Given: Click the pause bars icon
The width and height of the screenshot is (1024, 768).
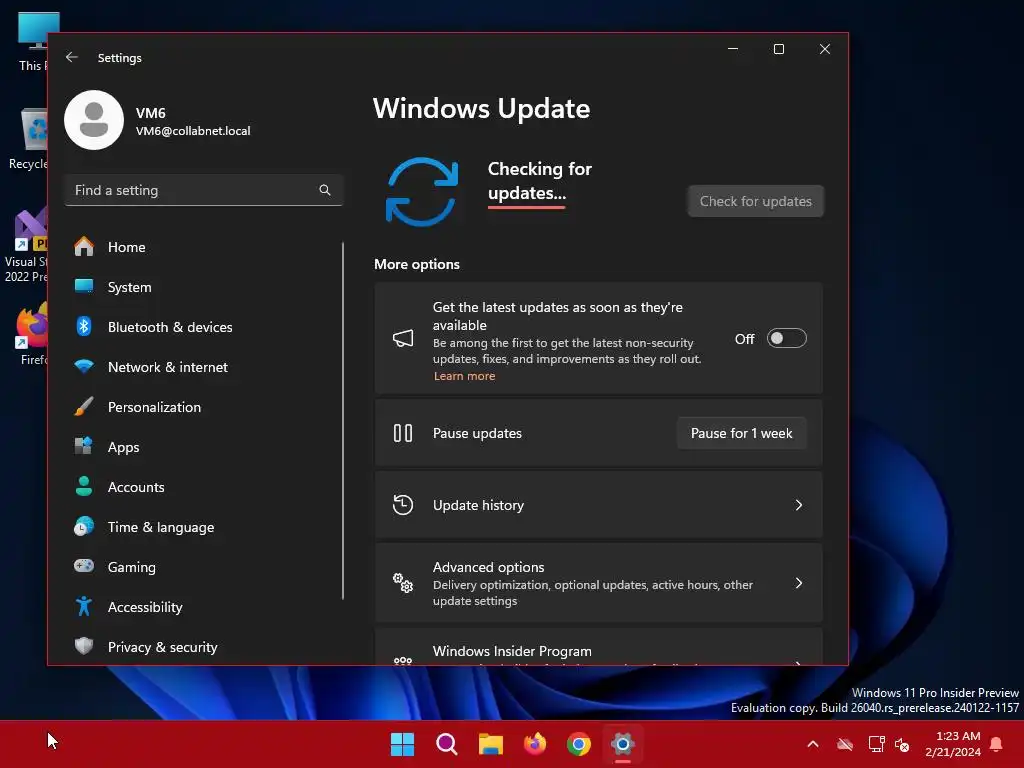Looking at the screenshot, I should [403, 433].
